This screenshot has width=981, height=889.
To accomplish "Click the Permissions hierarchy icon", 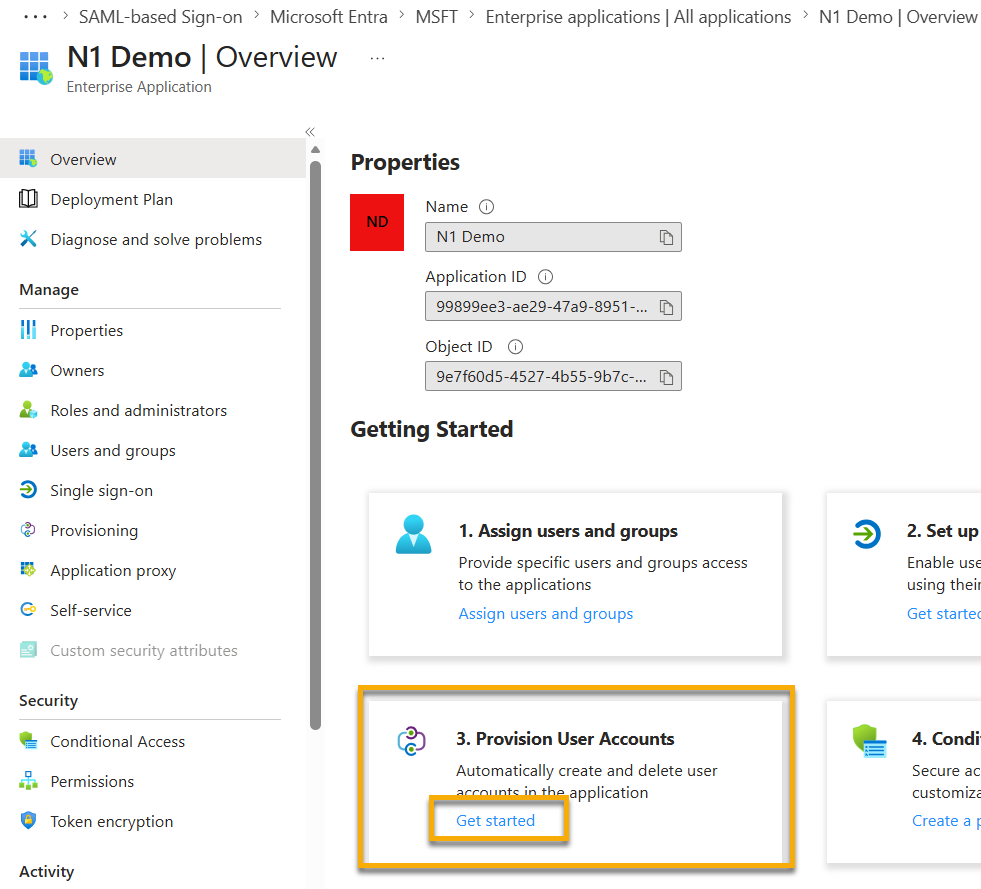I will pos(28,781).
